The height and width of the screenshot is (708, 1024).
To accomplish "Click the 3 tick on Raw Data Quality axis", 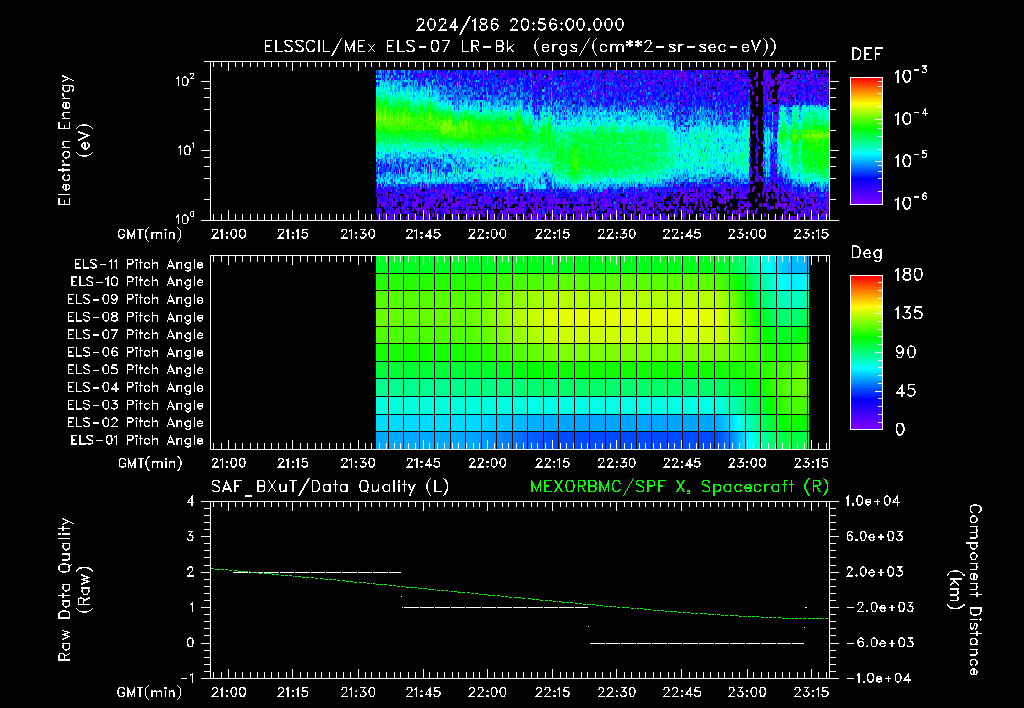I will click(190, 536).
